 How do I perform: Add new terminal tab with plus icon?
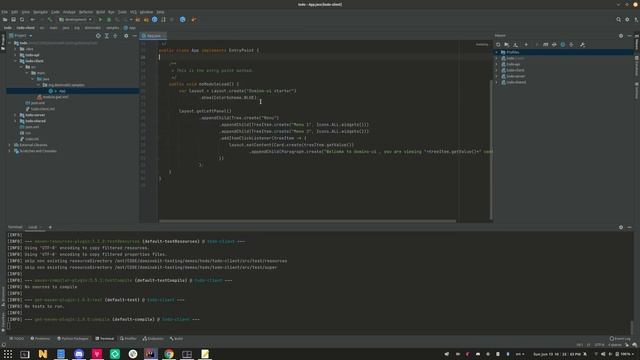pos(50,227)
